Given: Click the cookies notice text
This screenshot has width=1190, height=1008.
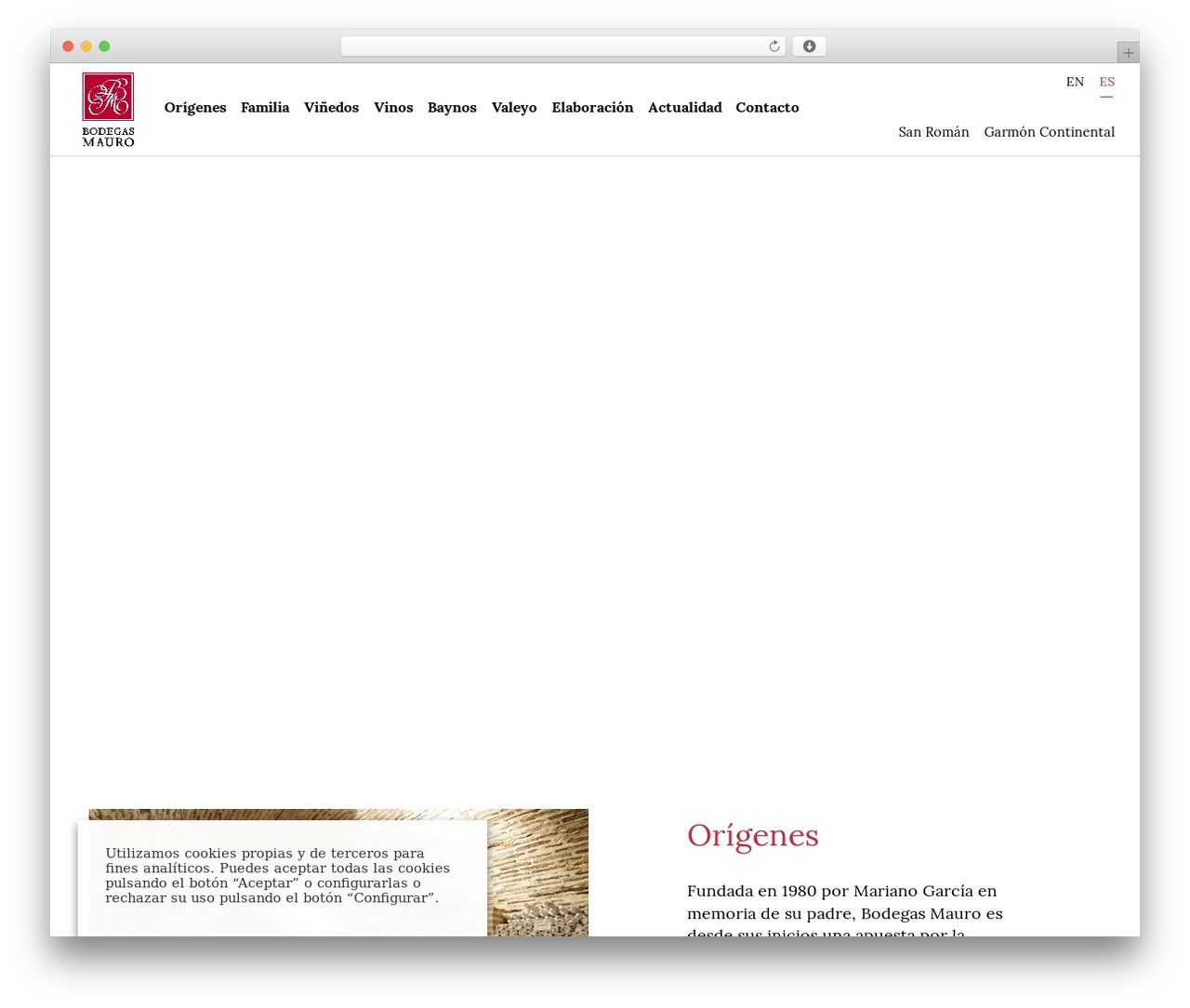Looking at the screenshot, I should pyautogui.click(x=278, y=876).
